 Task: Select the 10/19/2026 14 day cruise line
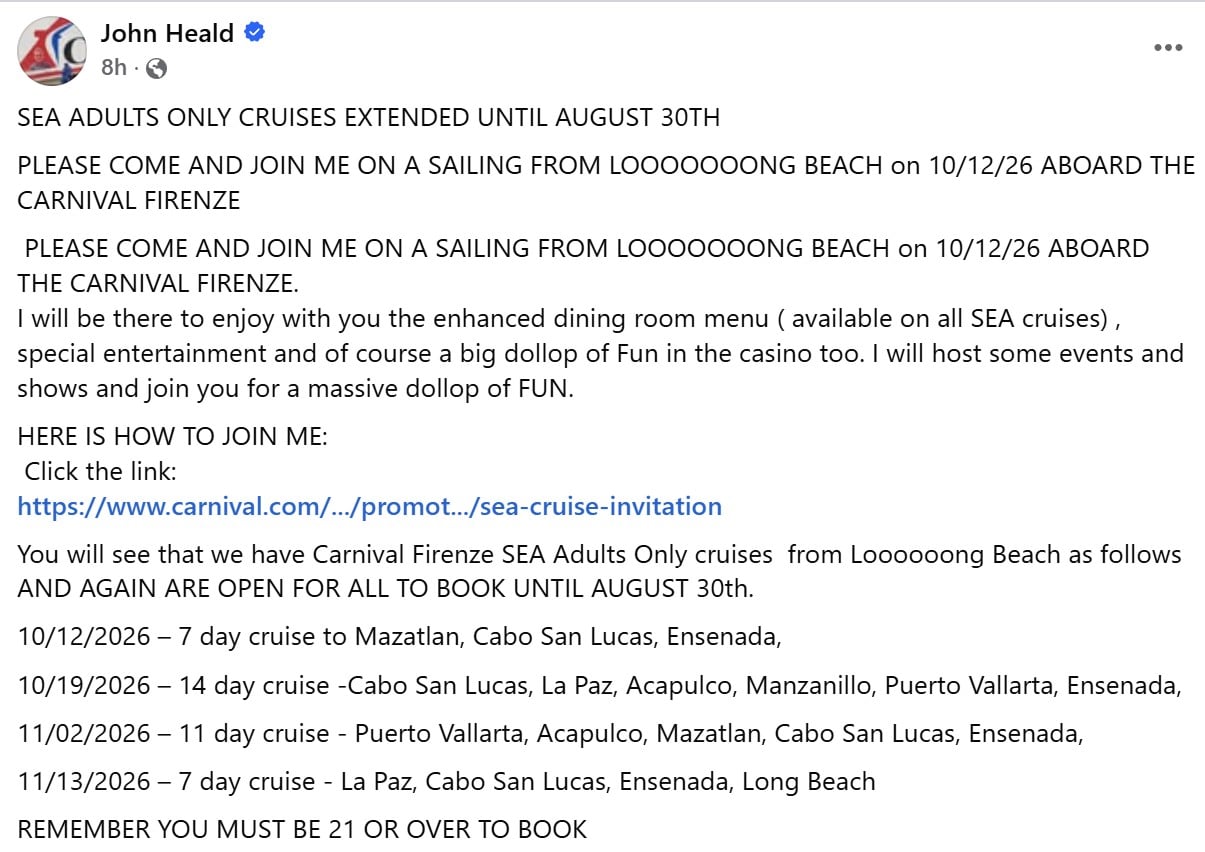(600, 685)
